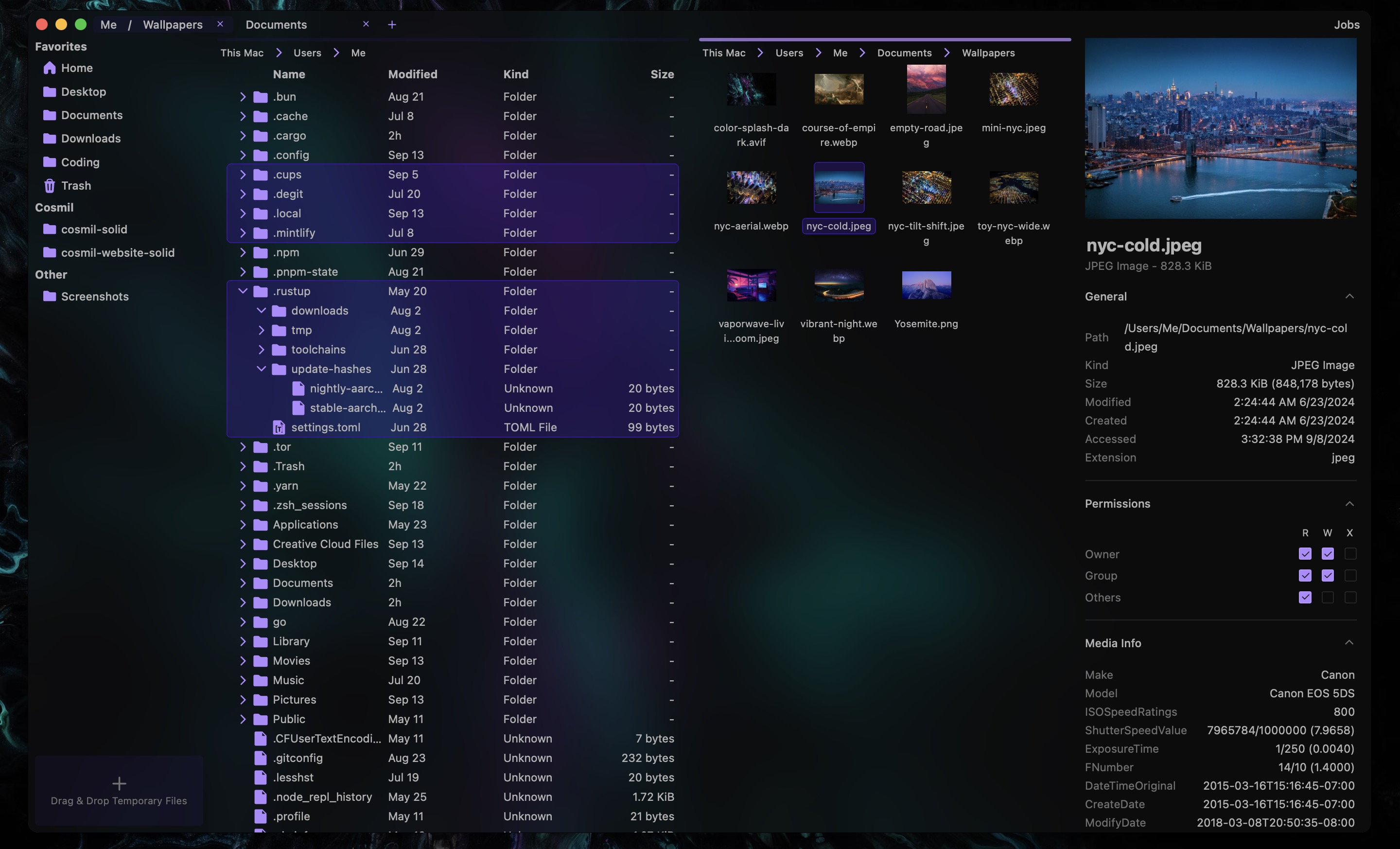Click the plus icon to add new tab
1400x849 pixels.
(392, 24)
